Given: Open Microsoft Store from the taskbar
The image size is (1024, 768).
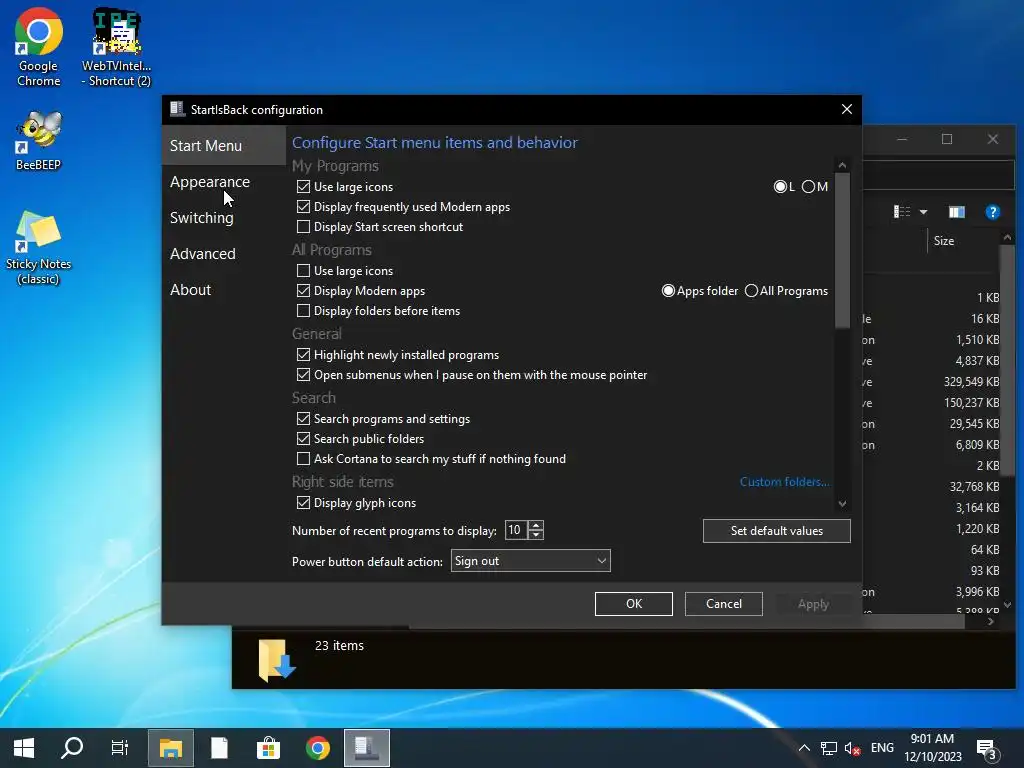Looking at the screenshot, I should 268,748.
